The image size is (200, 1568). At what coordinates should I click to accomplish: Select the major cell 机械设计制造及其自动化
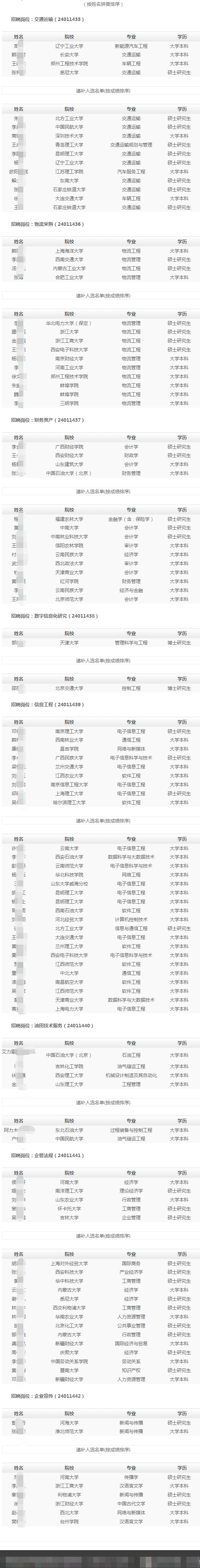pyautogui.click(x=131, y=1075)
